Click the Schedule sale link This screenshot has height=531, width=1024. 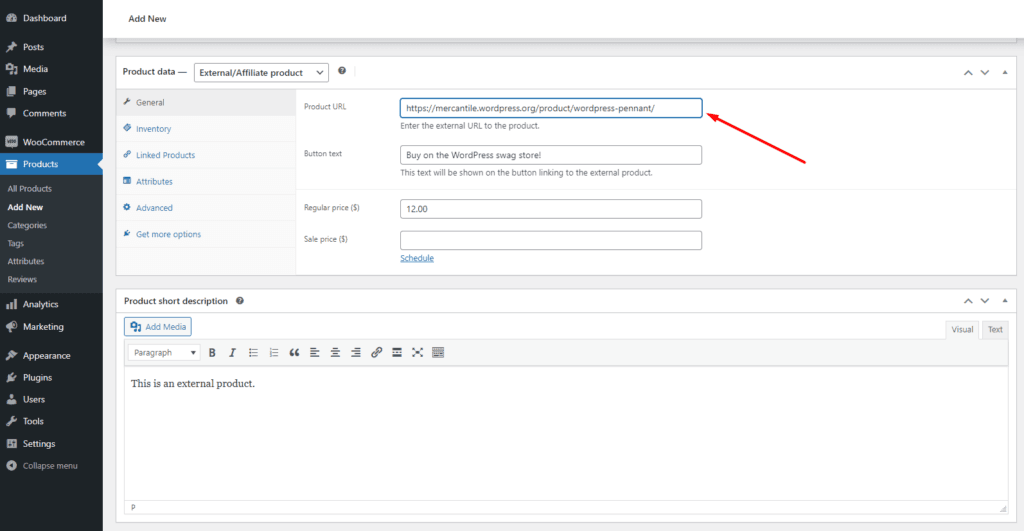coord(417,258)
